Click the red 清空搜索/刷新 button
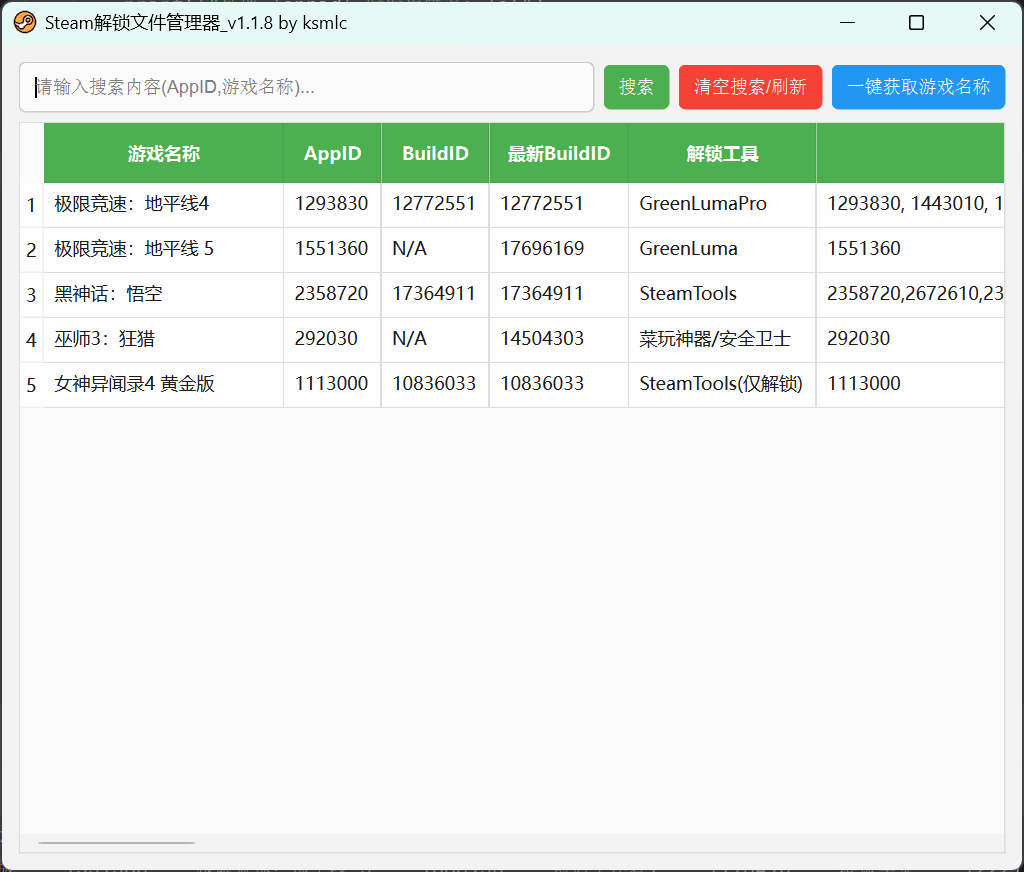The image size is (1024, 872). point(750,87)
